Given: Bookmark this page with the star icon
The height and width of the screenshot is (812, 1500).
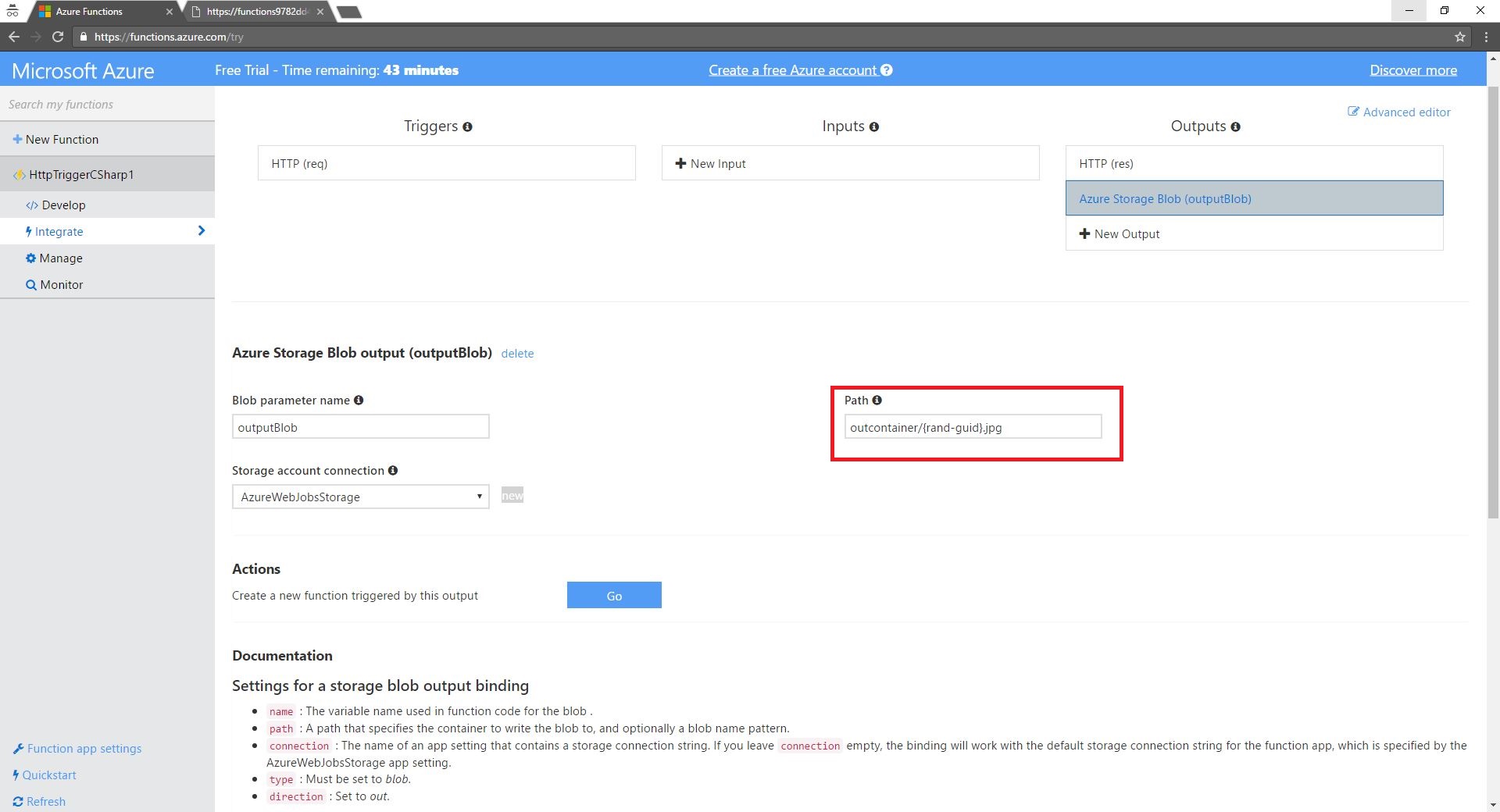Looking at the screenshot, I should [x=1459, y=37].
